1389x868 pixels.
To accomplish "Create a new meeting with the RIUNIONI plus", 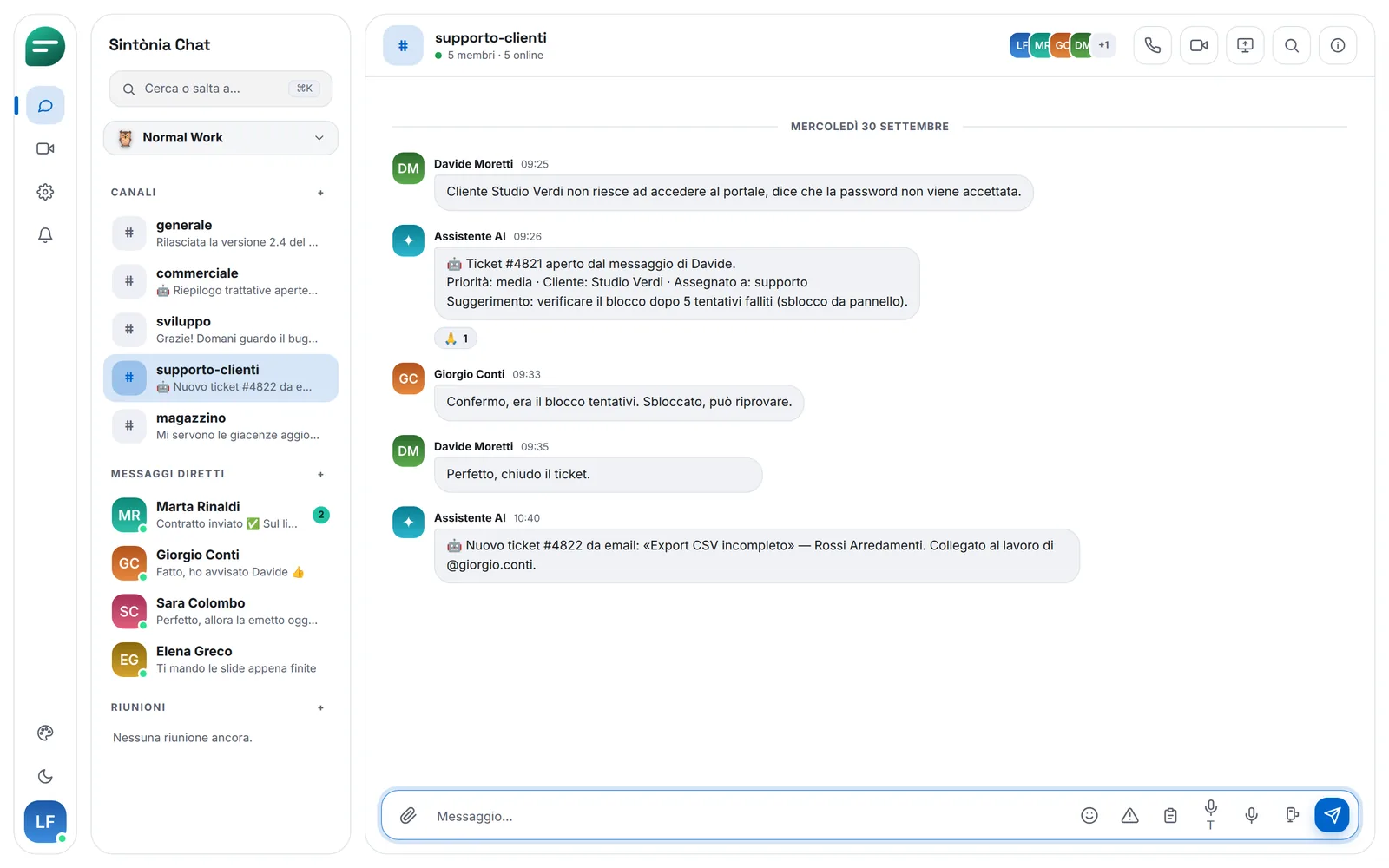I will tap(320, 707).
